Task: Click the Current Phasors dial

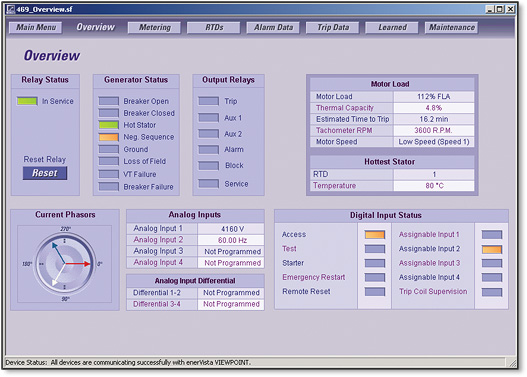Action: click(65, 263)
